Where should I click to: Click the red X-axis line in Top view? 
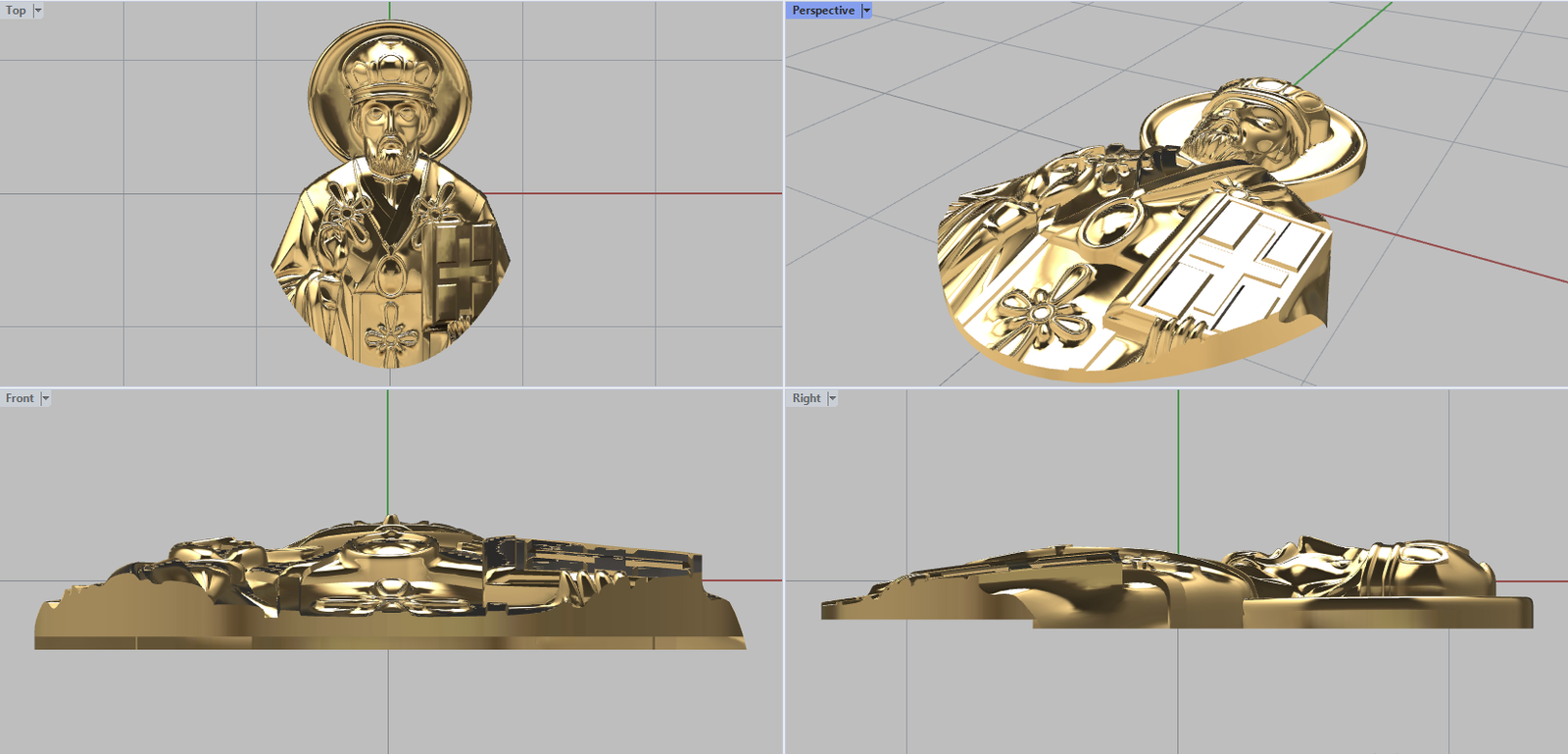pyautogui.click(x=637, y=193)
